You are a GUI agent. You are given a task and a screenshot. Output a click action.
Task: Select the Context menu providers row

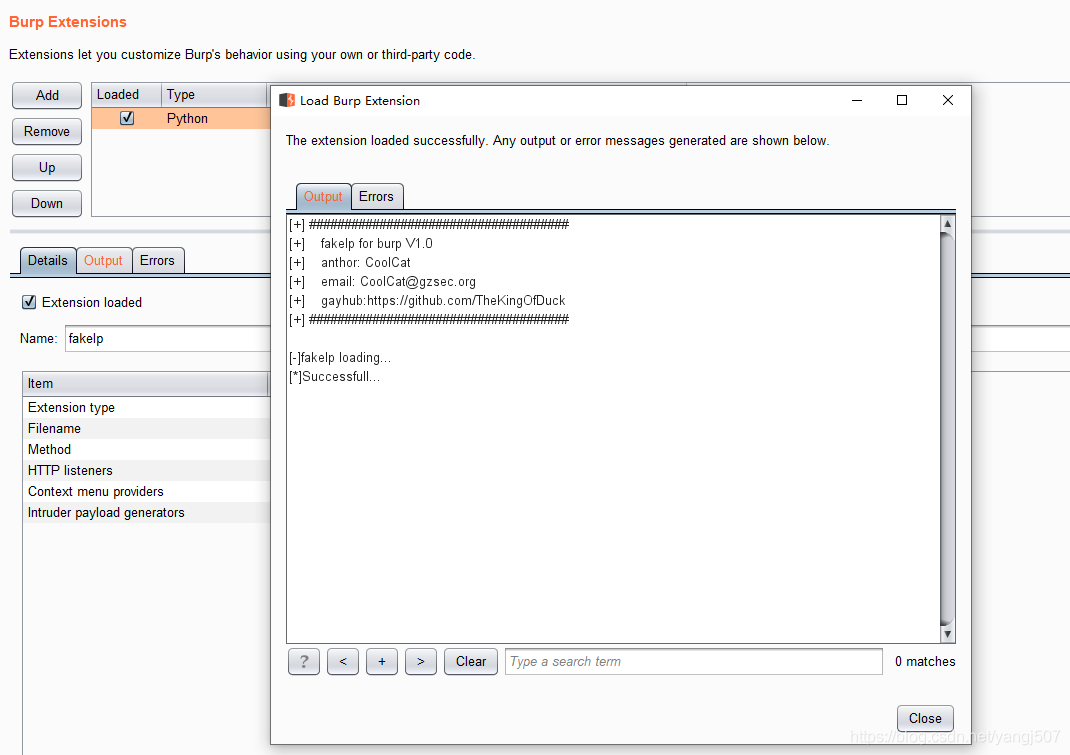[147, 492]
